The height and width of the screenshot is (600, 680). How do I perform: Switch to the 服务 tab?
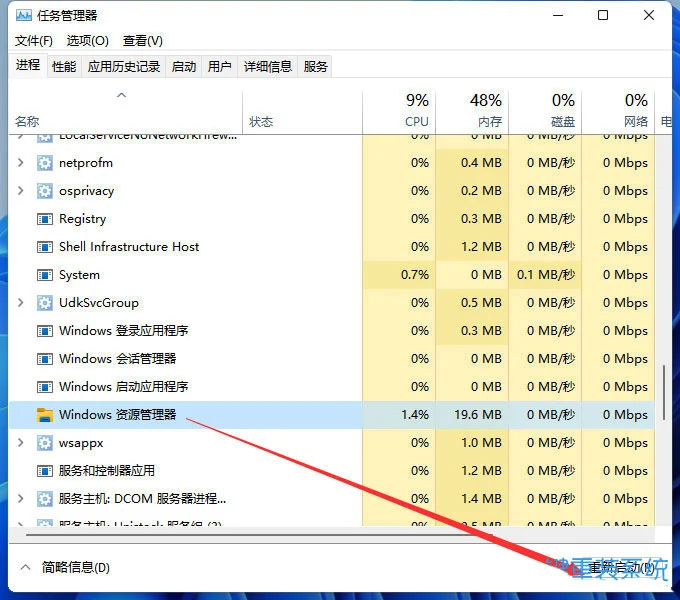(315, 67)
